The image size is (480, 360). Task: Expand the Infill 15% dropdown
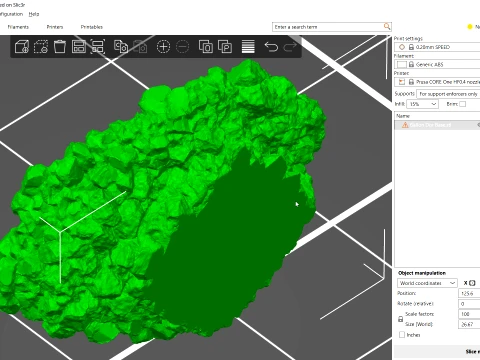[422, 104]
